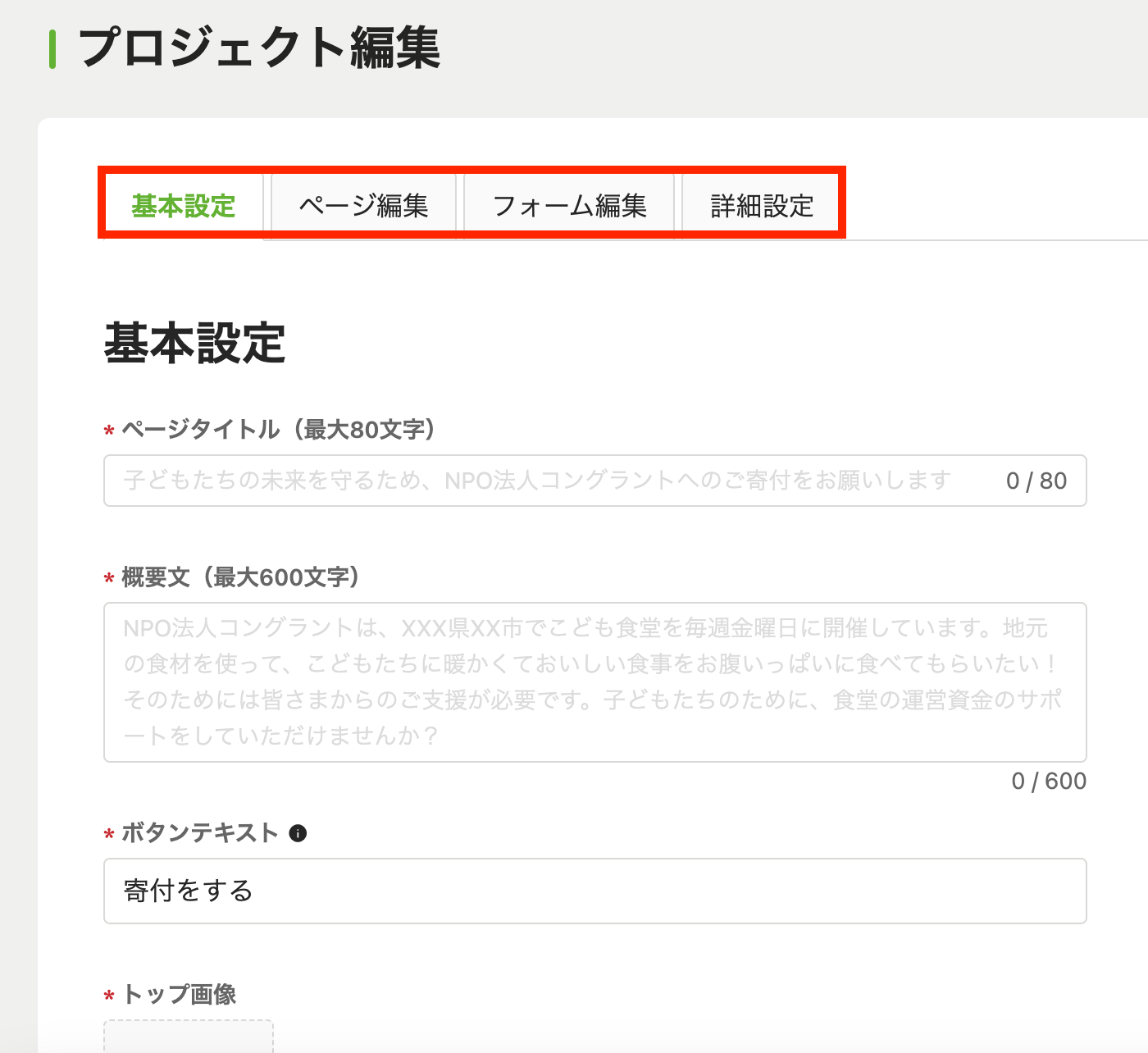The width and height of the screenshot is (1148, 1053).
Task: Click the ボタンテキスト label
Action: point(200,833)
